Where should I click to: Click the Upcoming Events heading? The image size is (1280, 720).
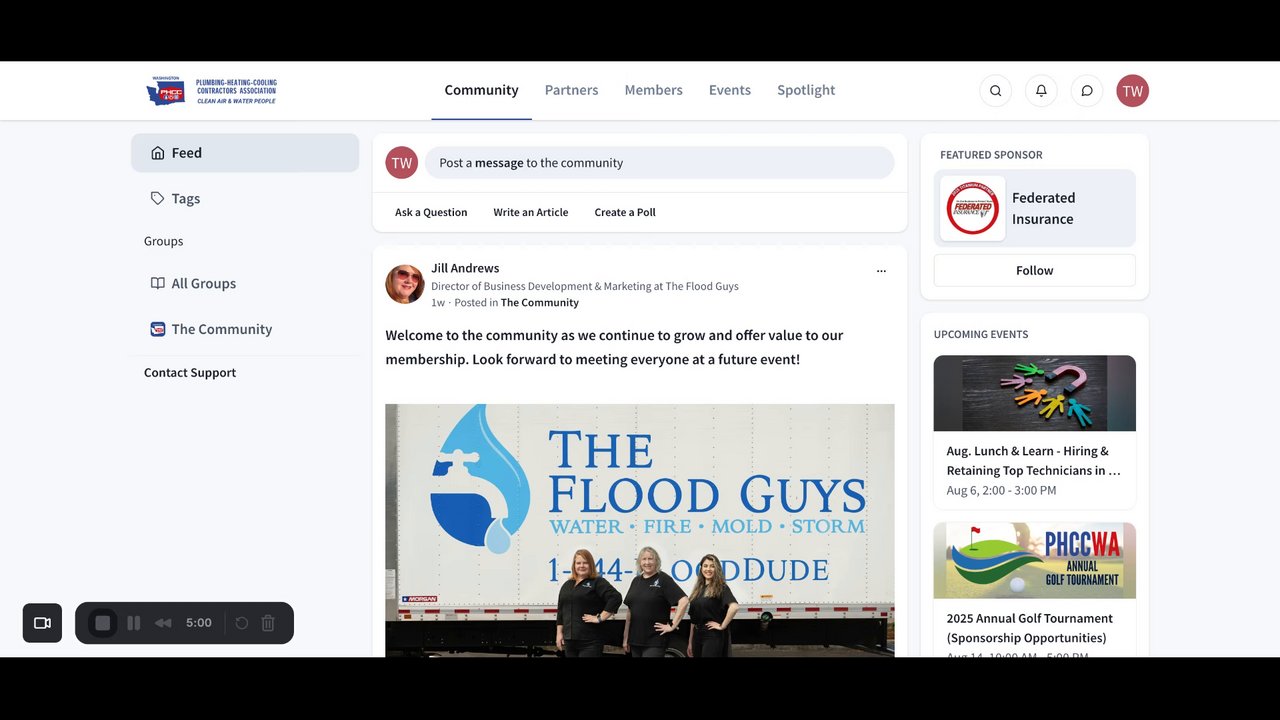[981, 335]
